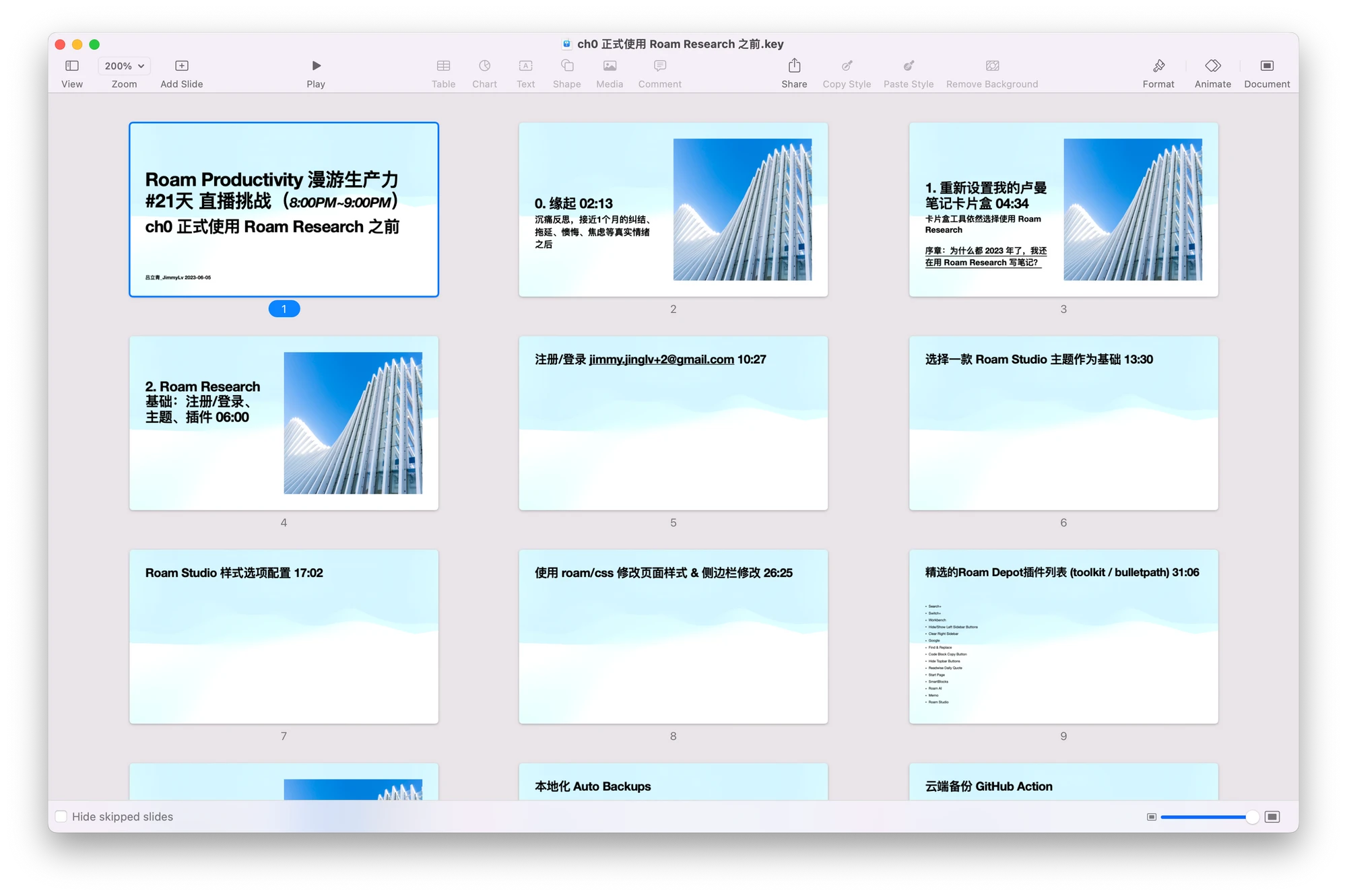The image size is (1347, 896).
Task: Select slide 8 about roam/css 修改页面样式
Action: tap(673, 637)
